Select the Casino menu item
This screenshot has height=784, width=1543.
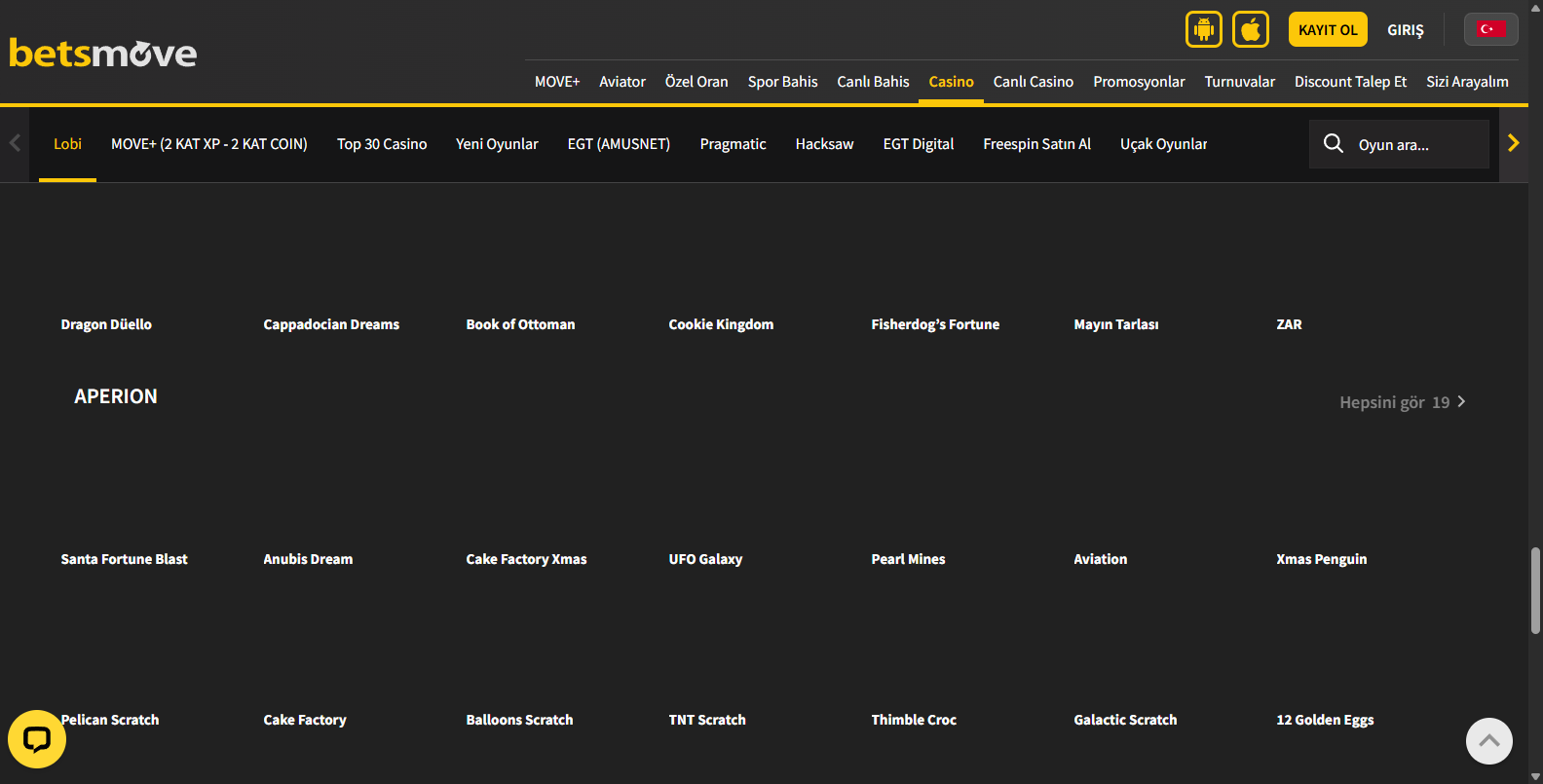click(952, 82)
